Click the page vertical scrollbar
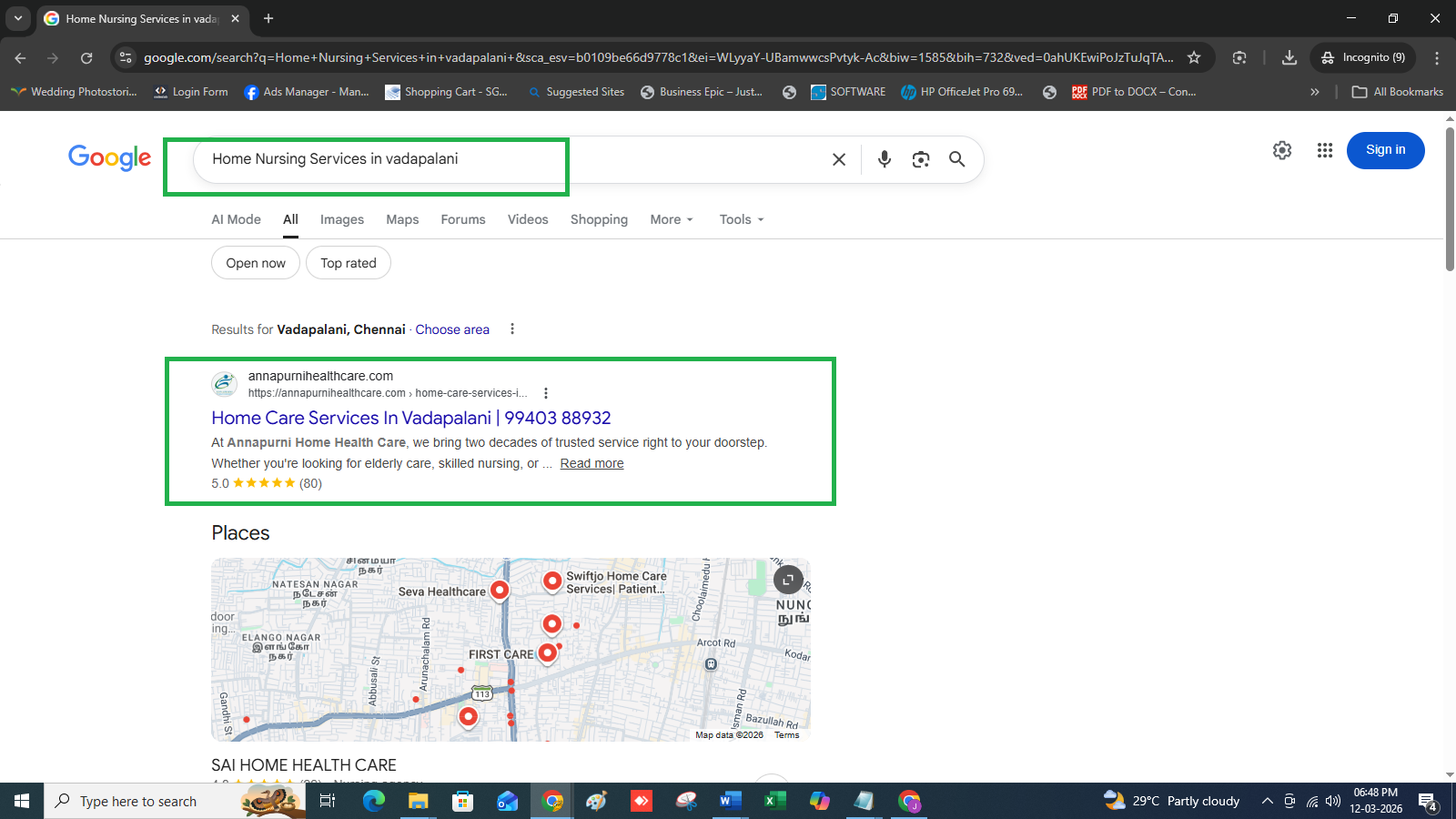 point(1450,200)
